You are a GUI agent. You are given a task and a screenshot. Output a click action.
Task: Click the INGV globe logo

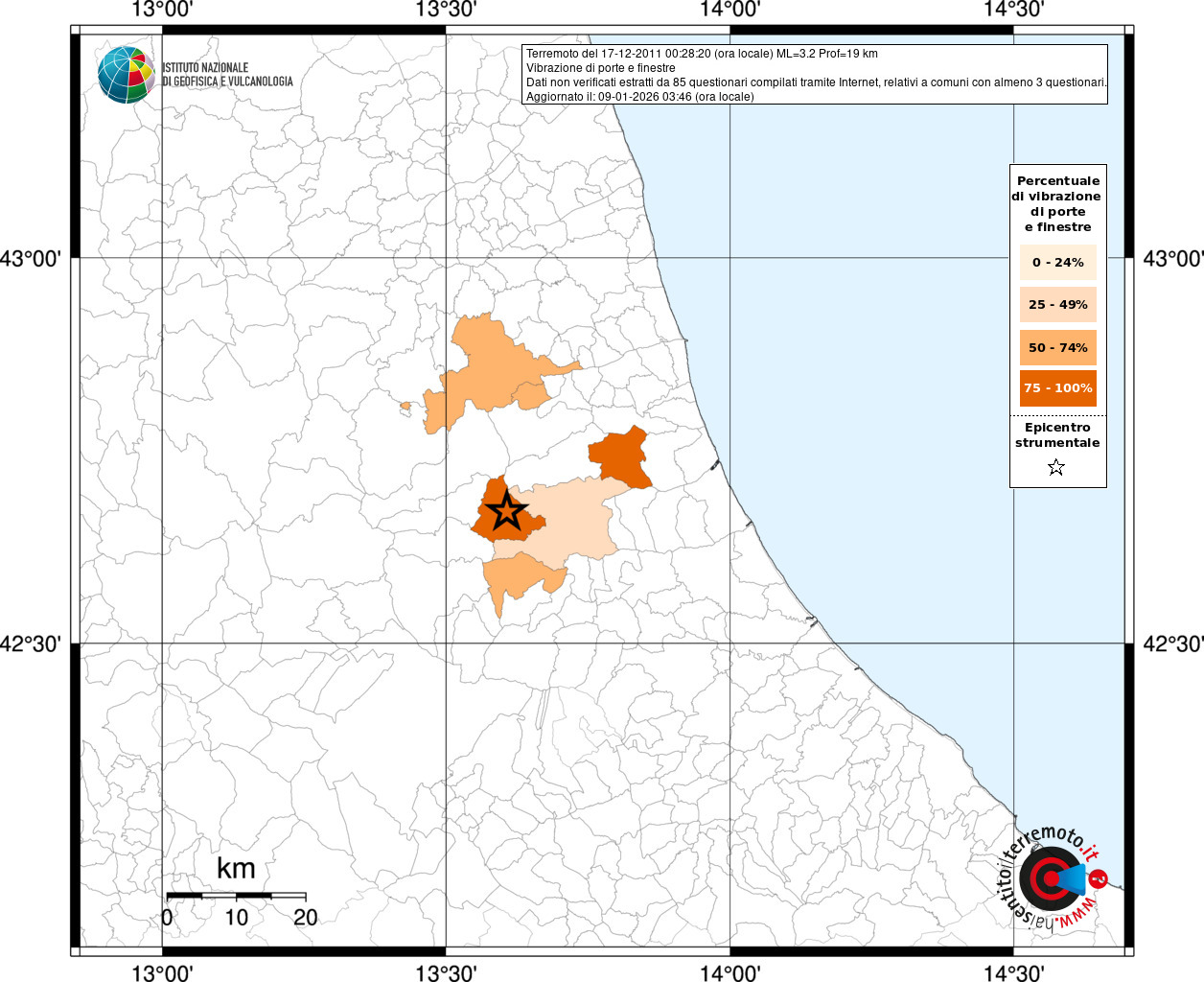[x=127, y=74]
